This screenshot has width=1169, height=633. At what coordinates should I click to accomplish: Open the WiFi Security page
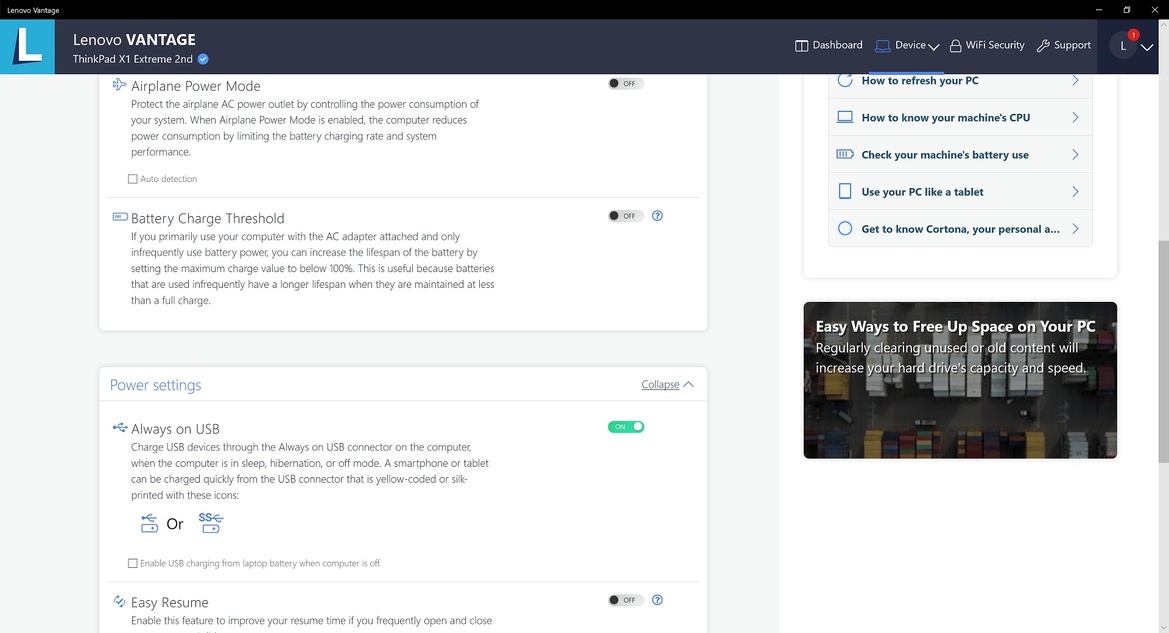tap(987, 45)
